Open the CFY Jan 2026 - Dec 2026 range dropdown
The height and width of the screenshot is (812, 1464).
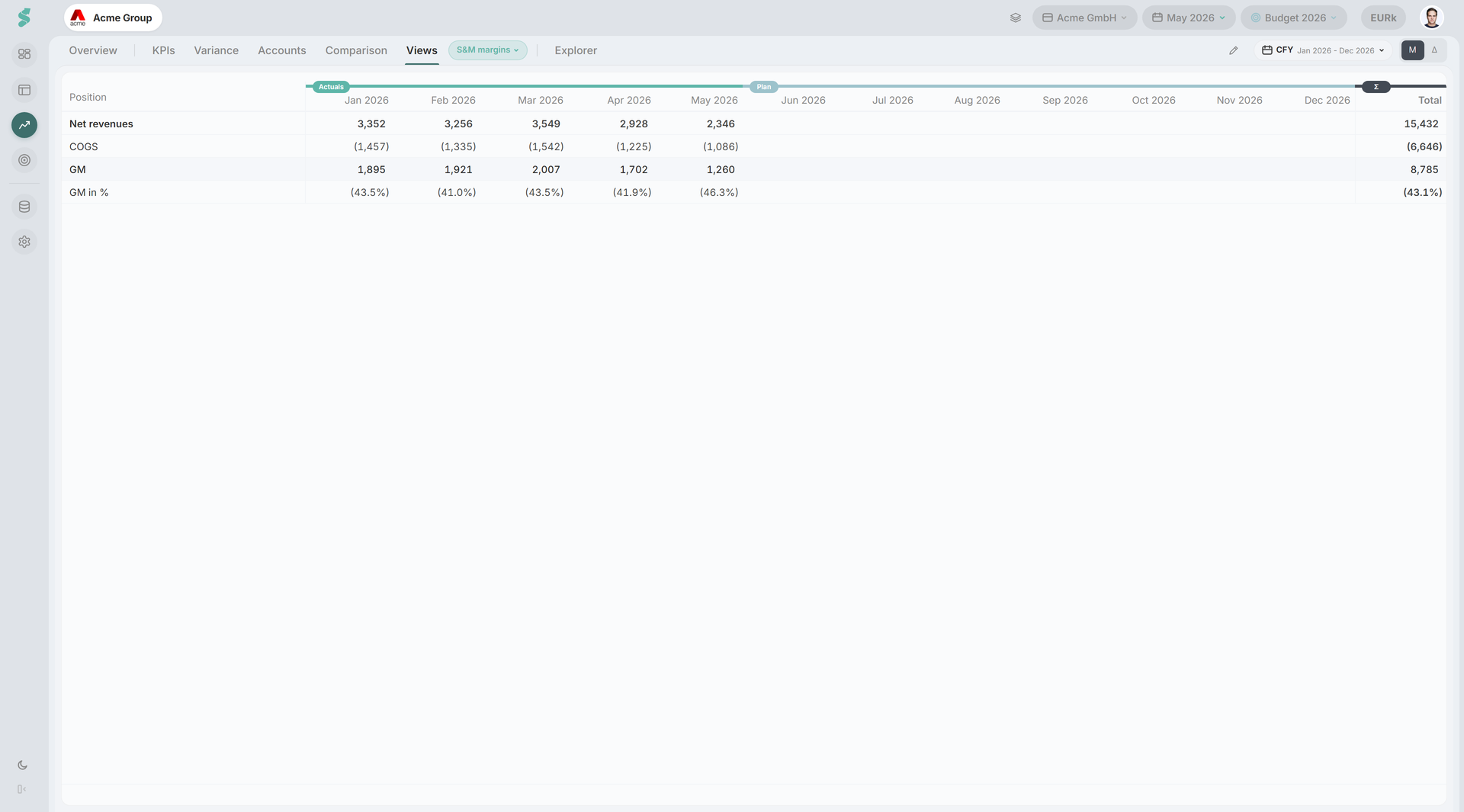tap(1323, 50)
